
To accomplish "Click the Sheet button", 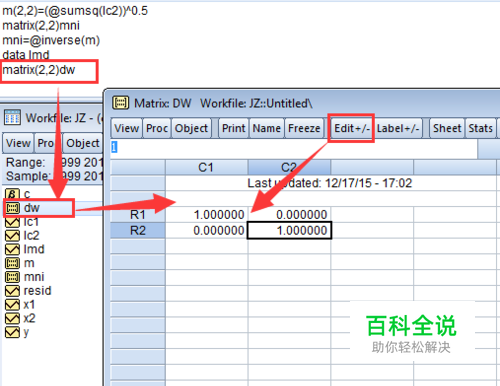I will point(447,128).
